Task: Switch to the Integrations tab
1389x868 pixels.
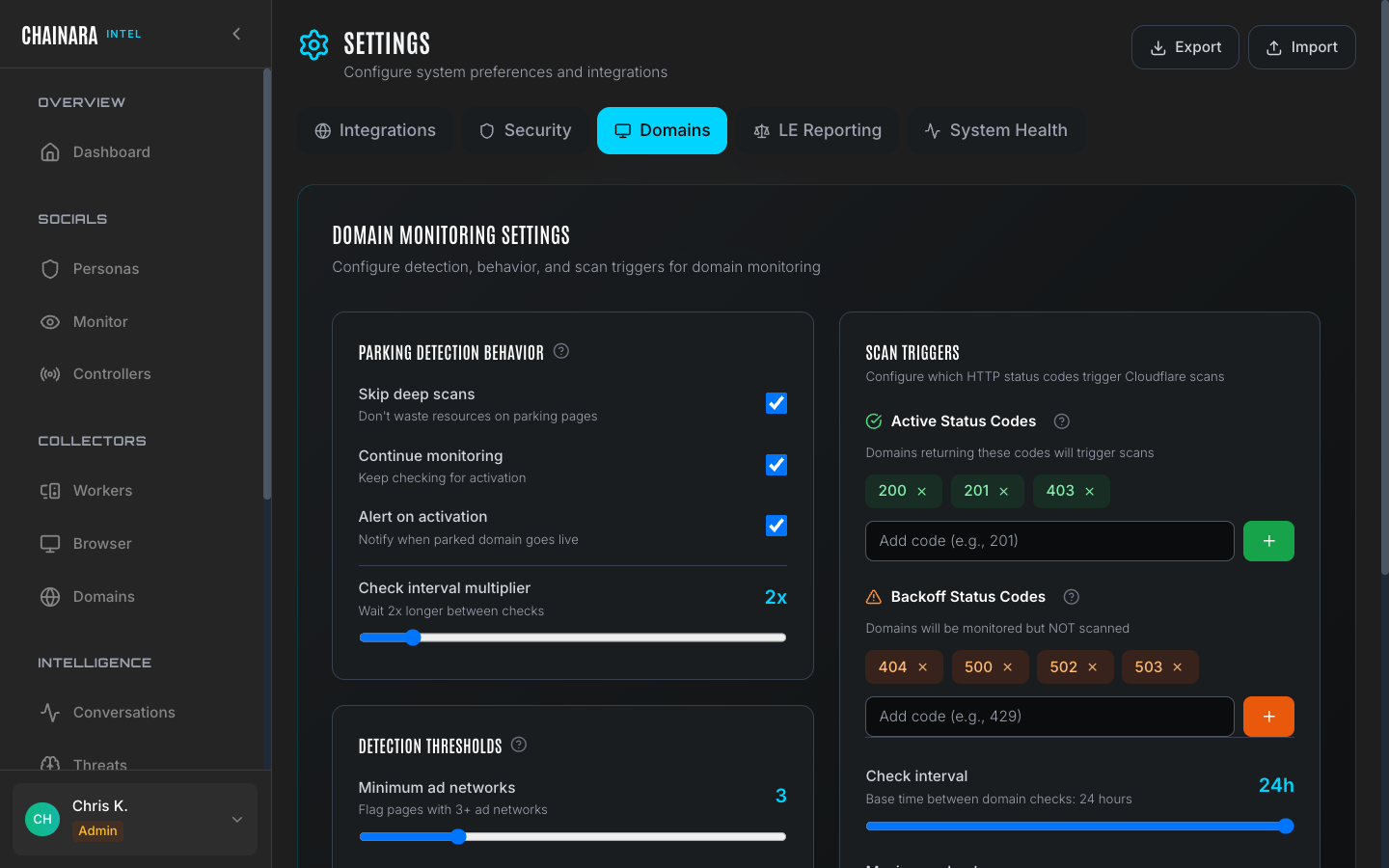Action: tap(375, 130)
